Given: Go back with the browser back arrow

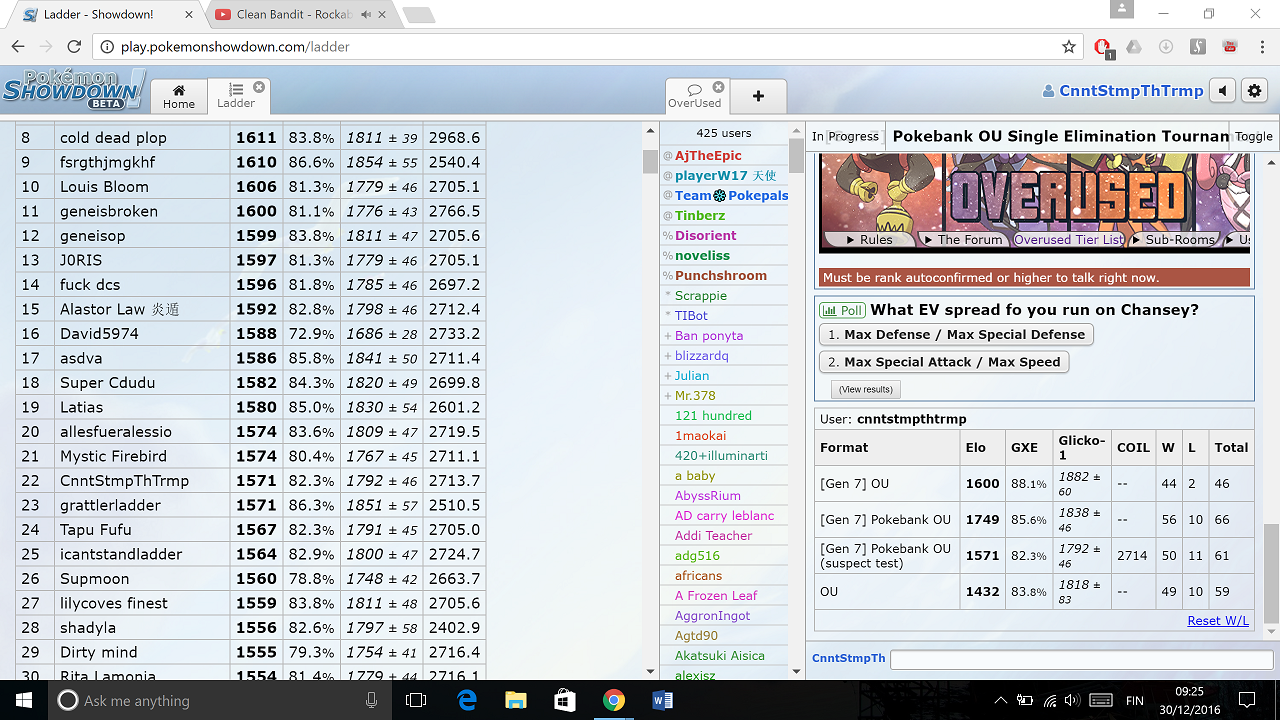Looking at the screenshot, I should pyautogui.click(x=18, y=47).
